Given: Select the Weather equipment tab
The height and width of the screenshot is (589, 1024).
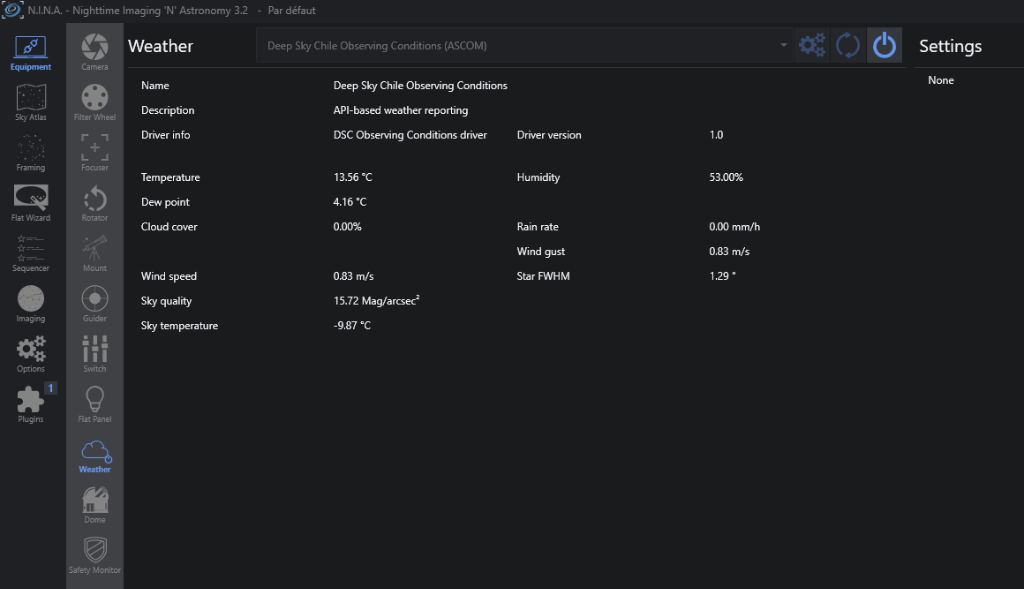Looking at the screenshot, I should [95, 456].
